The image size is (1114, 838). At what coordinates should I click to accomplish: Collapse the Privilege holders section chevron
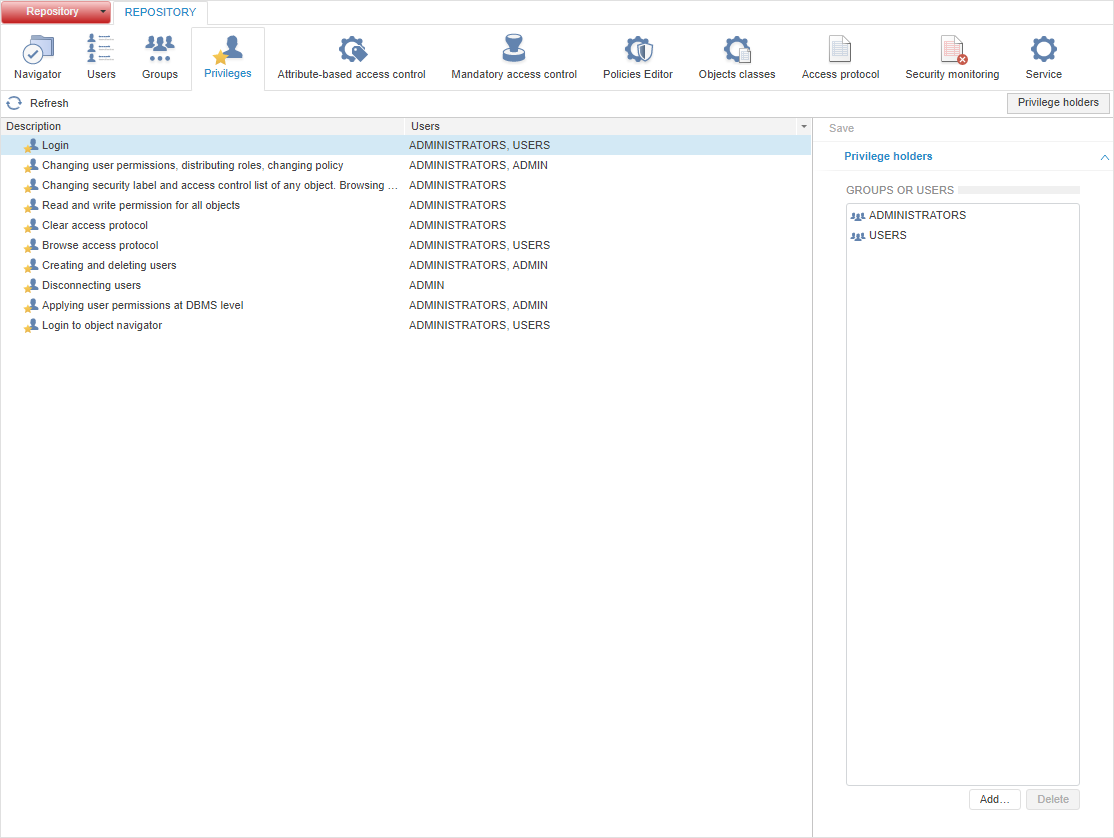[x=1104, y=157]
